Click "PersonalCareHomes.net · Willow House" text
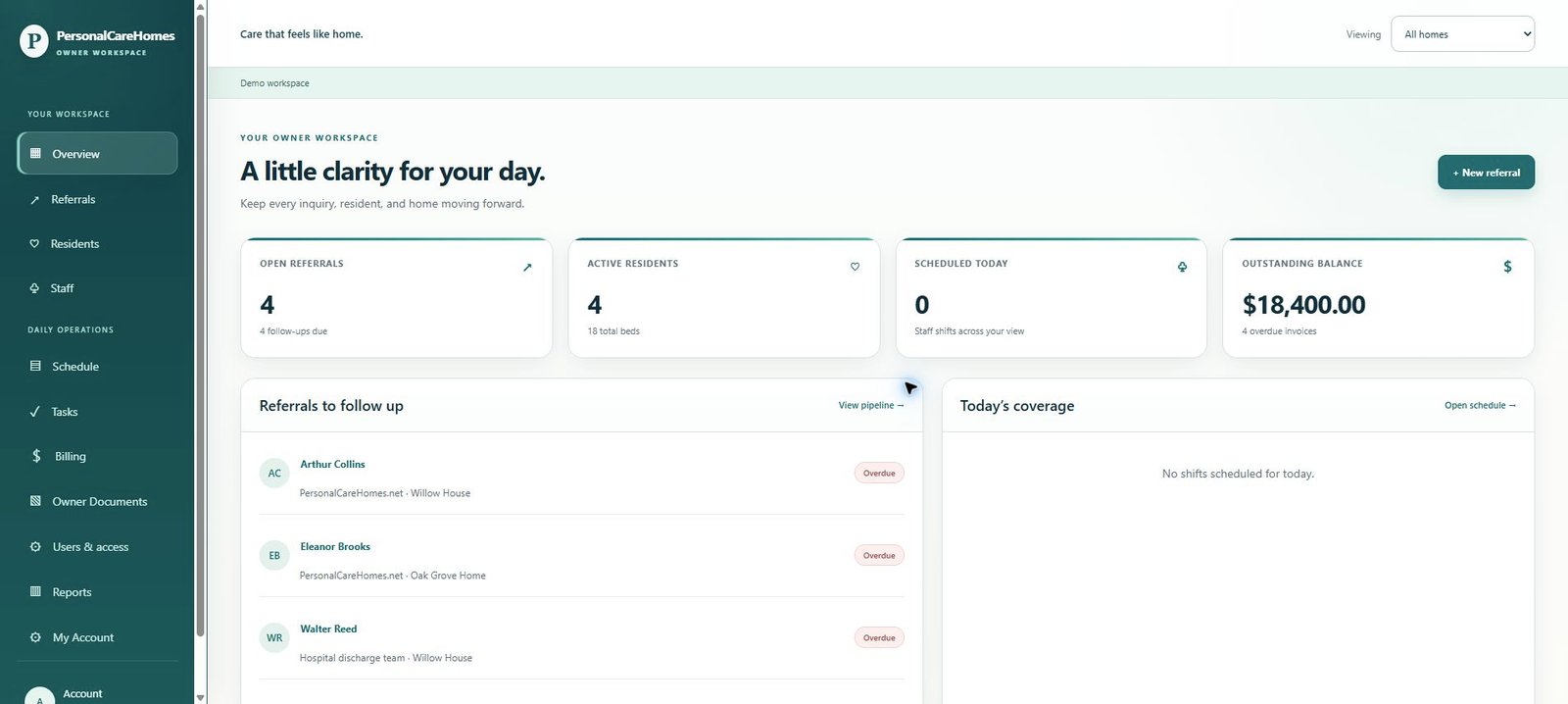This screenshot has width=1568, height=704. click(x=385, y=493)
